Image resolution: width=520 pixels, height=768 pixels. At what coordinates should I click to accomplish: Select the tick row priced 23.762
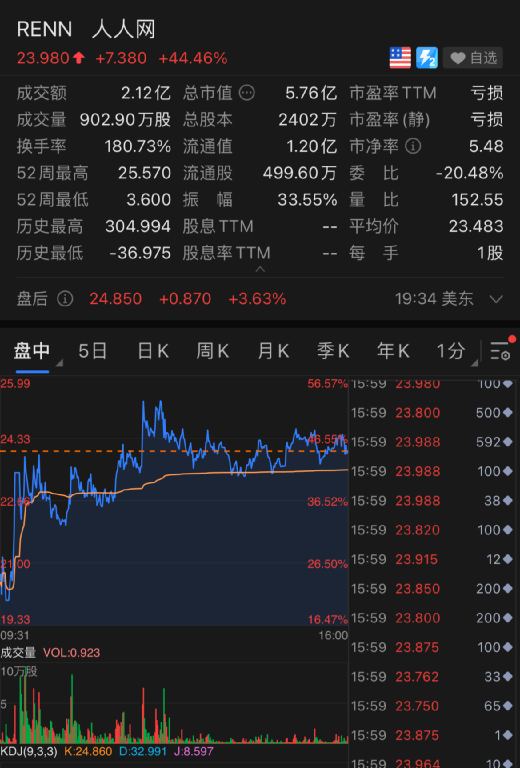[433, 677]
